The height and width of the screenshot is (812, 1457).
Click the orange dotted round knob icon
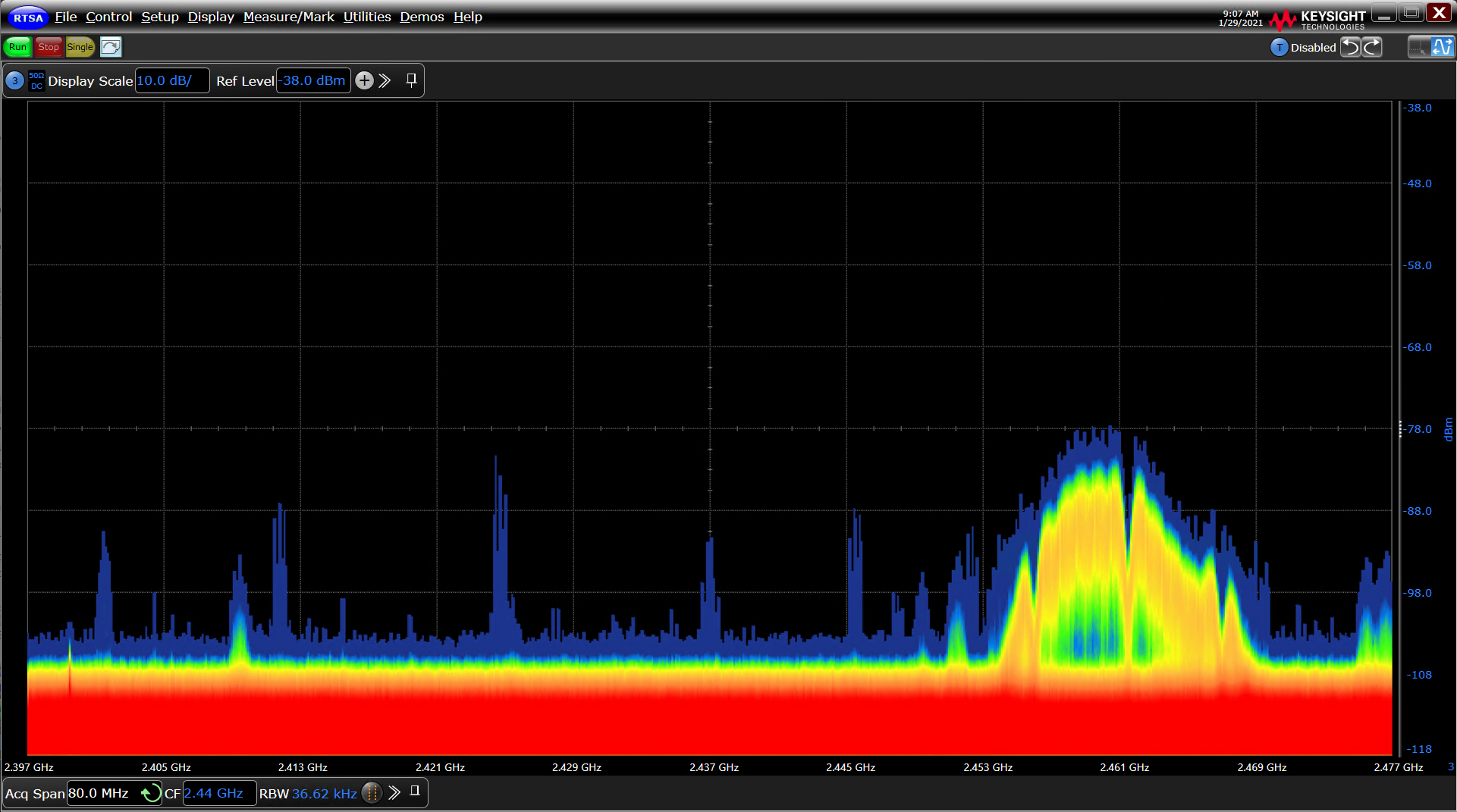[x=372, y=793]
